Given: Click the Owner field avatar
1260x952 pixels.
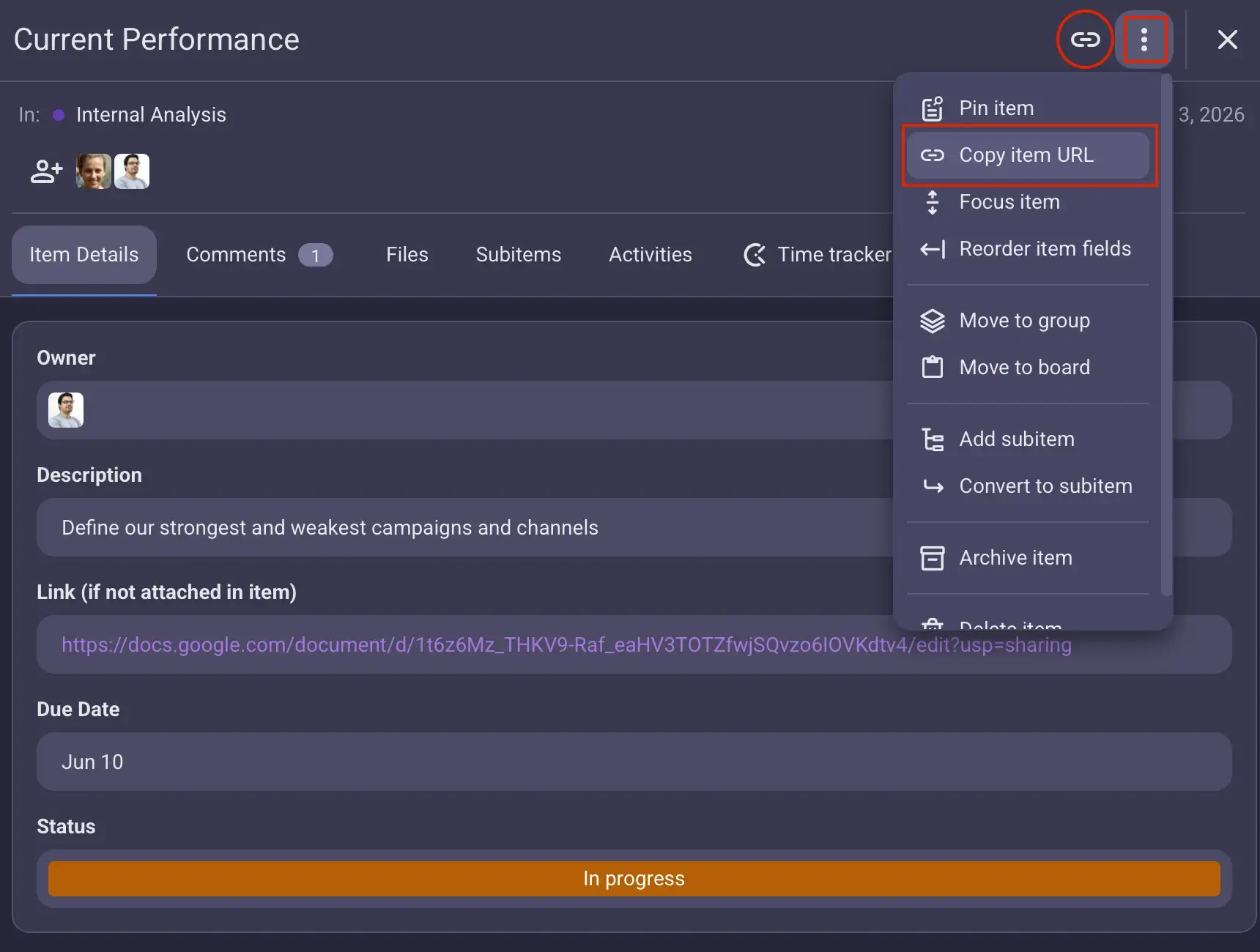Looking at the screenshot, I should (x=66, y=410).
